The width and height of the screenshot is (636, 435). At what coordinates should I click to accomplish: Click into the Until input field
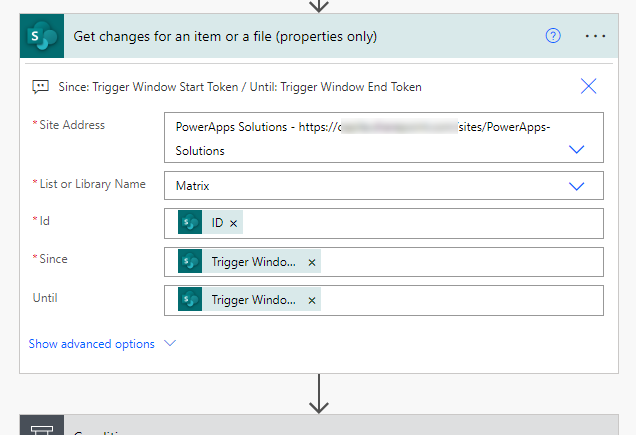tap(460, 300)
